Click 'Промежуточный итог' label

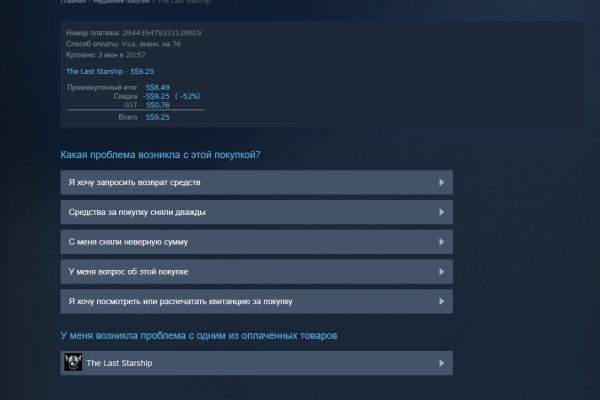[102, 87]
